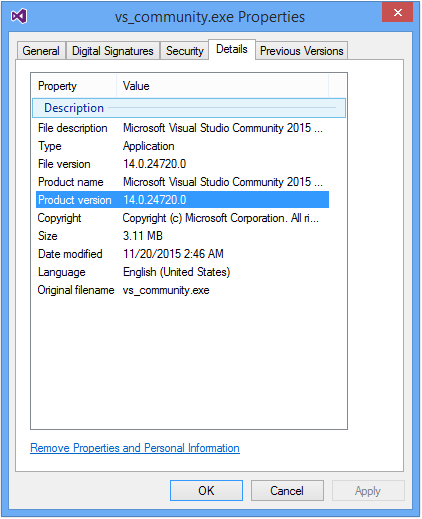Click the 3.11 MB size value
The height and width of the screenshot is (519, 422).
click(x=143, y=236)
